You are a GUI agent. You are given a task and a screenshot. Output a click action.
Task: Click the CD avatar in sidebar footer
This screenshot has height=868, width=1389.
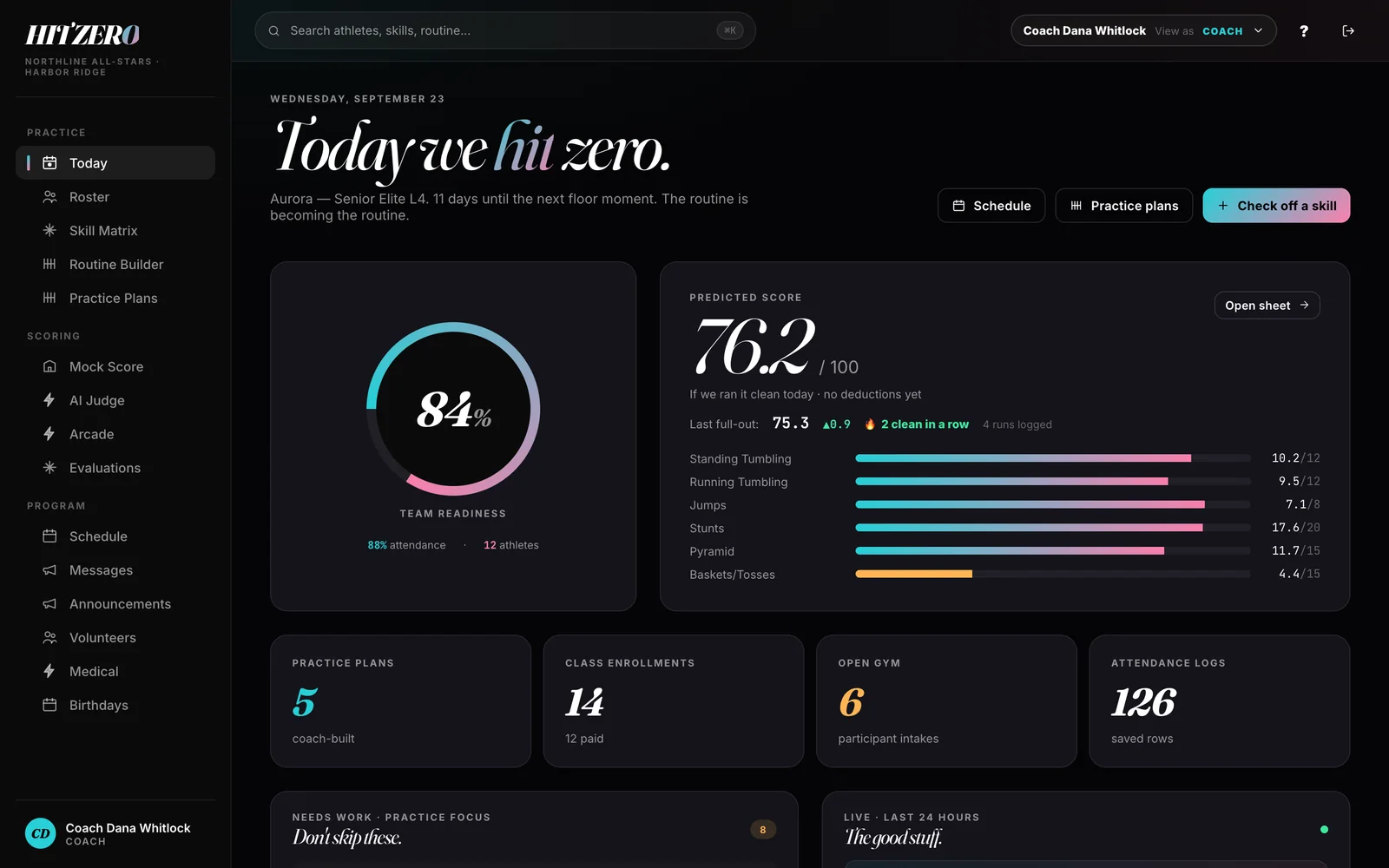(x=40, y=833)
